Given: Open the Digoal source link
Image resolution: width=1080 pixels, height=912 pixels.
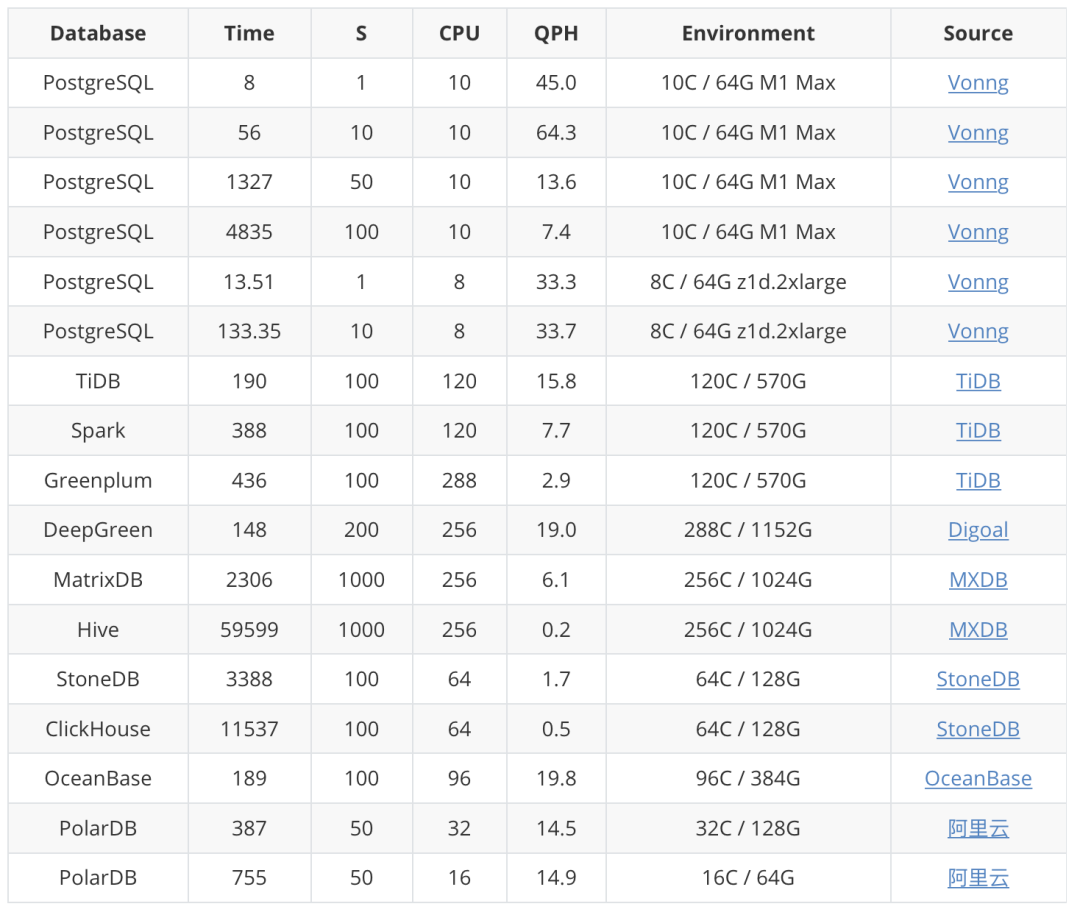Looking at the screenshot, I should [977, 530].
